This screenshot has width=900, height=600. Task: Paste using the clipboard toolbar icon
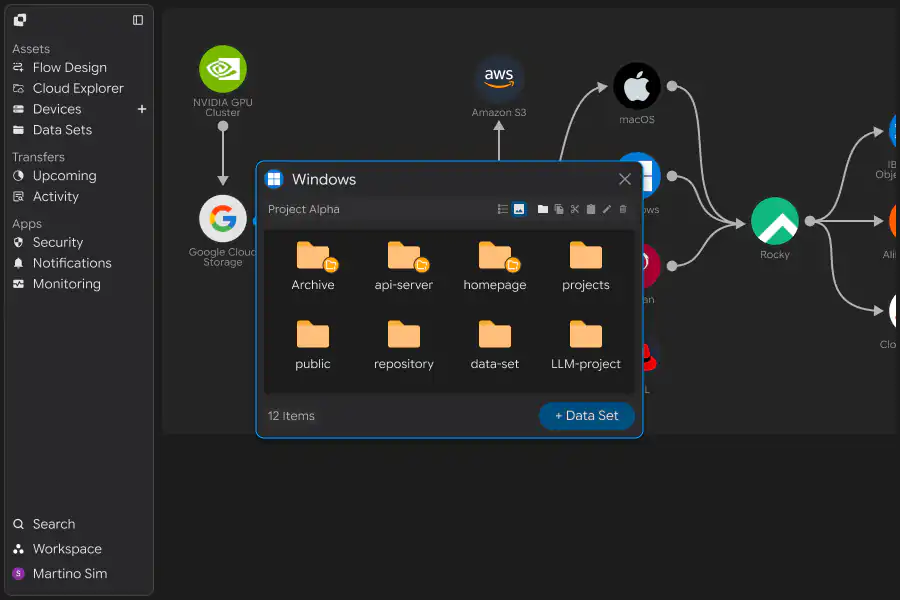click(591, 209)
